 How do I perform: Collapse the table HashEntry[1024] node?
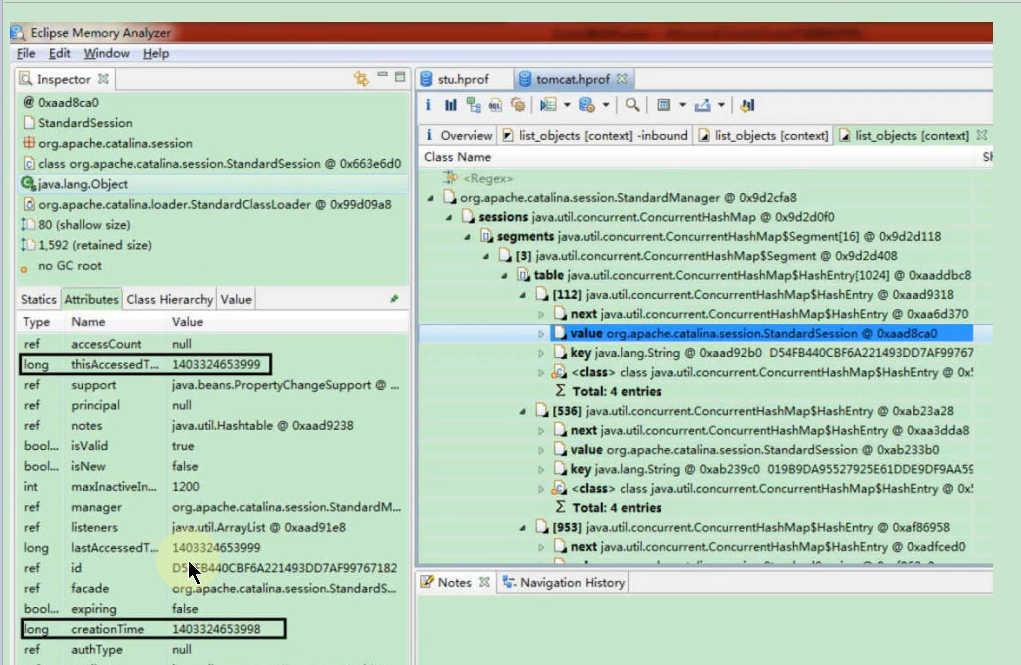(504, 276)
